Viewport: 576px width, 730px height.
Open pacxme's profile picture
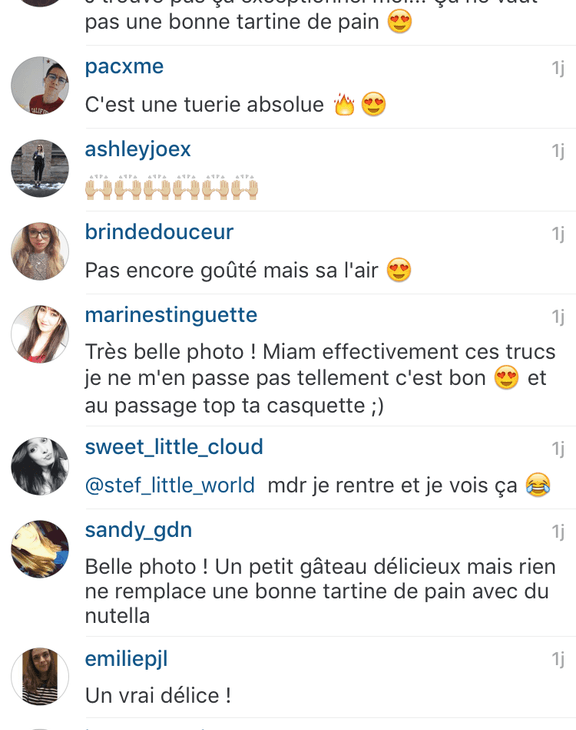pyautogui.click(x=40, y=86)
